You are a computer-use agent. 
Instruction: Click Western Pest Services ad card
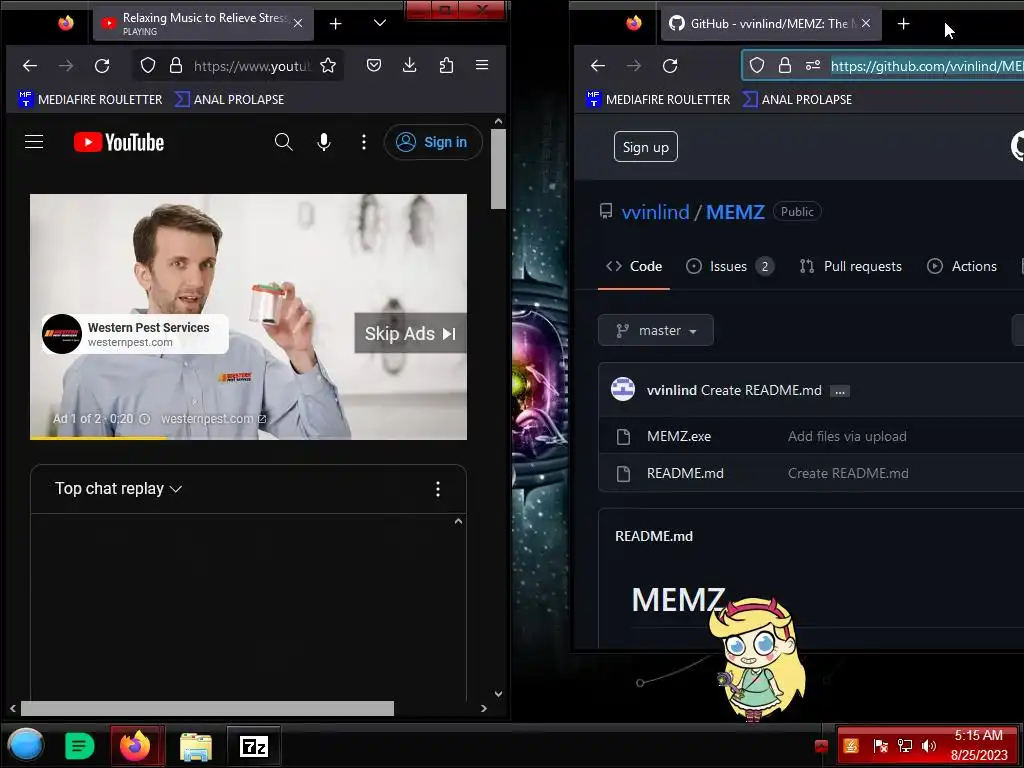click(x=135, y=334)
